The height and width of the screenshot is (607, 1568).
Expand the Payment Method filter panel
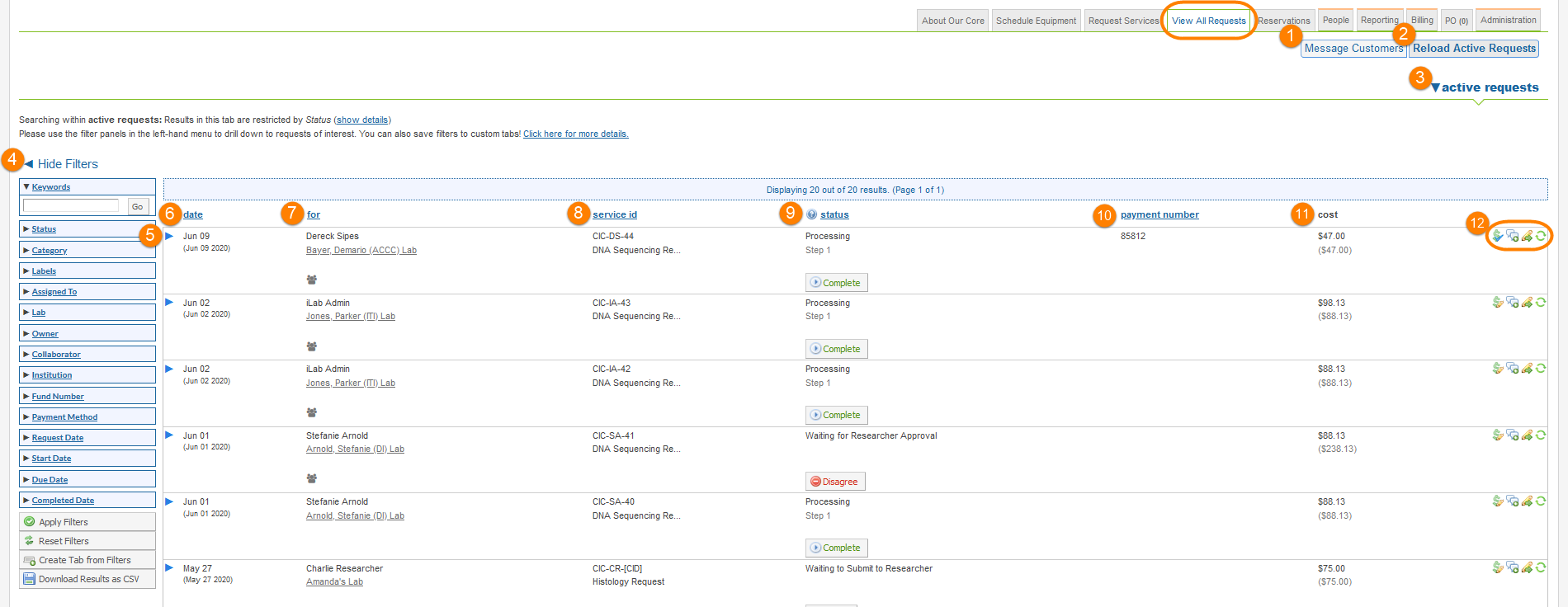[64, 417]
